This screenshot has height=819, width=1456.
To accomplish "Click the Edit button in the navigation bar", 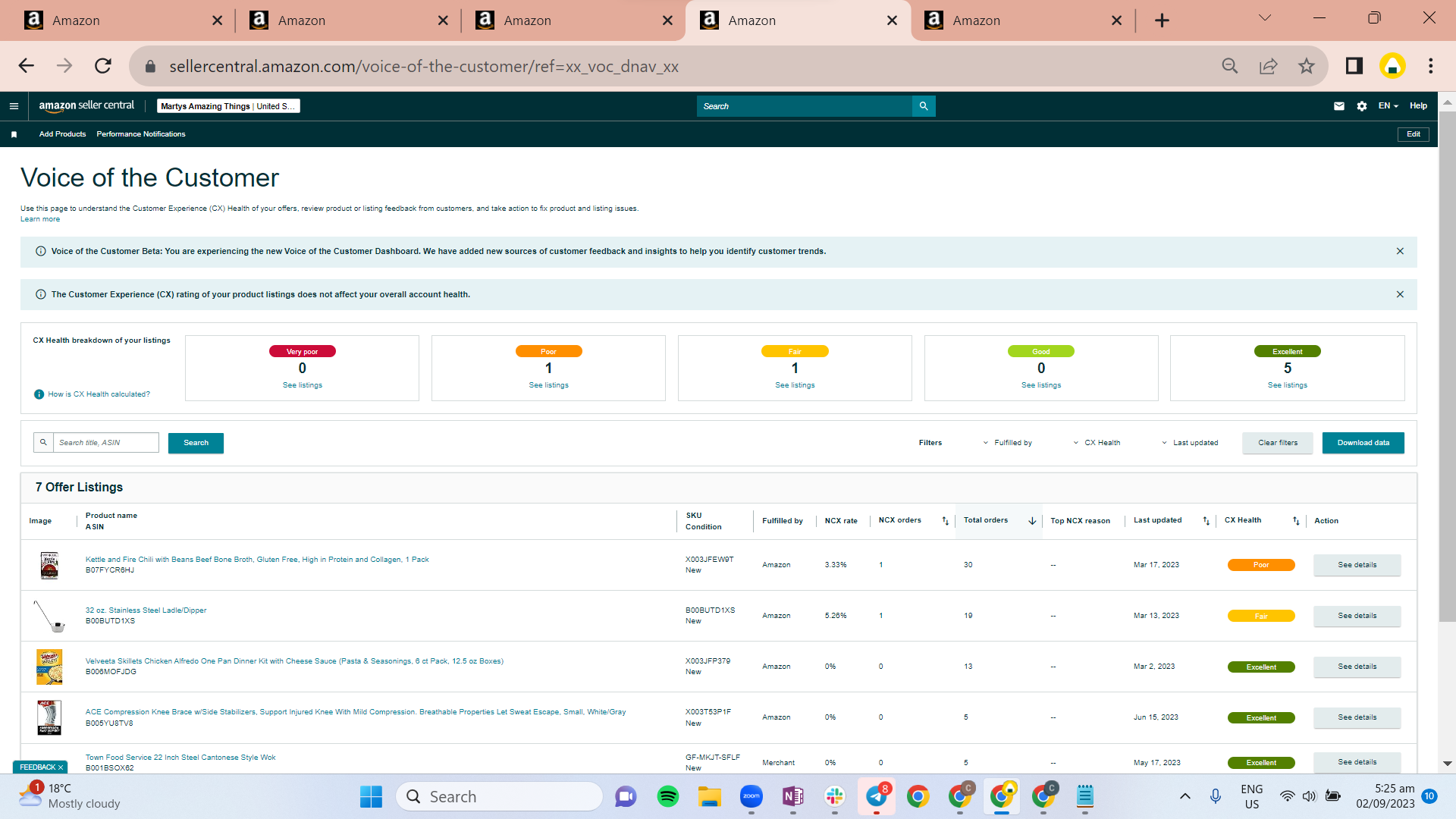I will tap(1414, 134).
